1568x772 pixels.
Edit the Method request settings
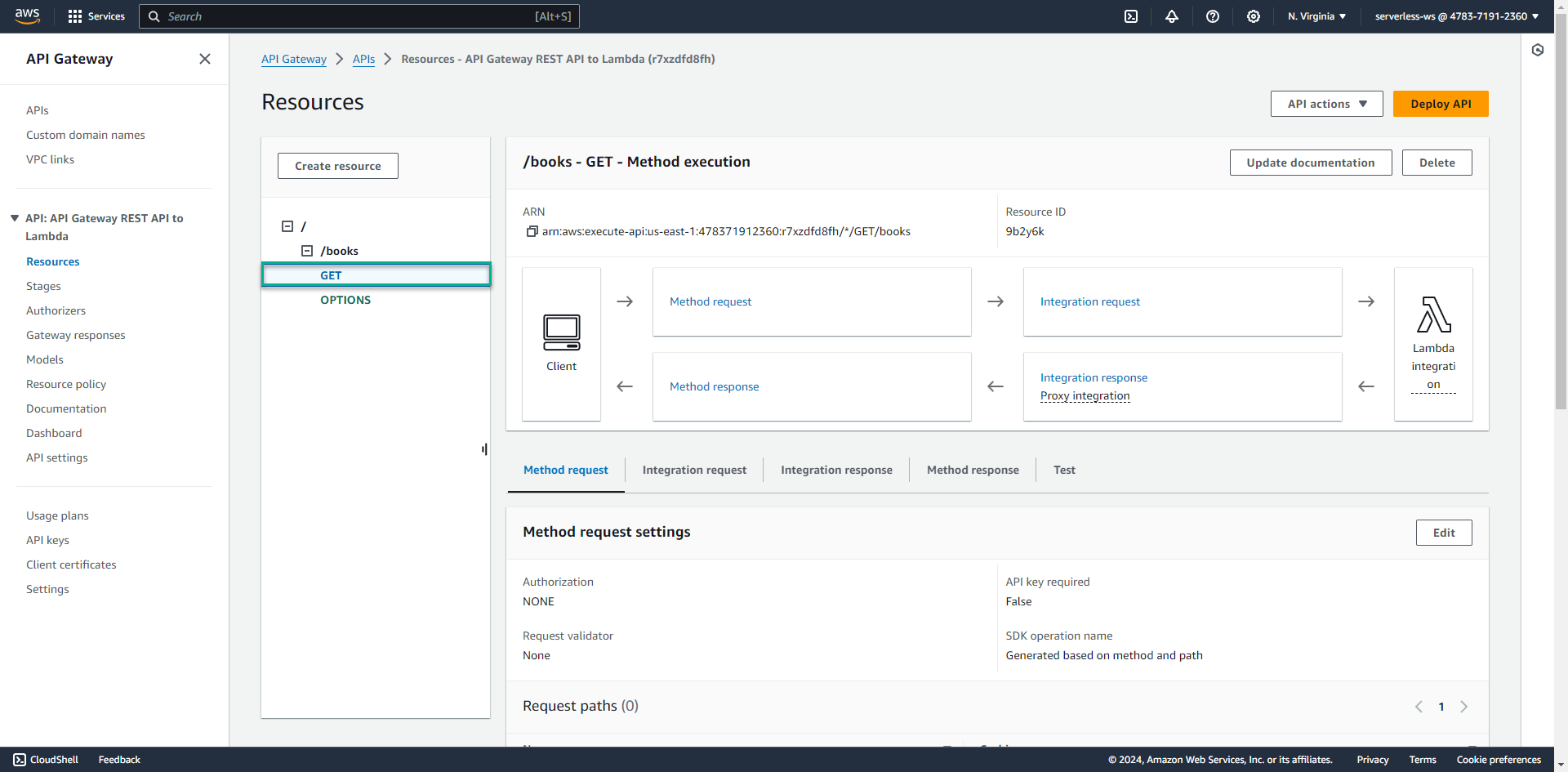[x=1444, y=533]
